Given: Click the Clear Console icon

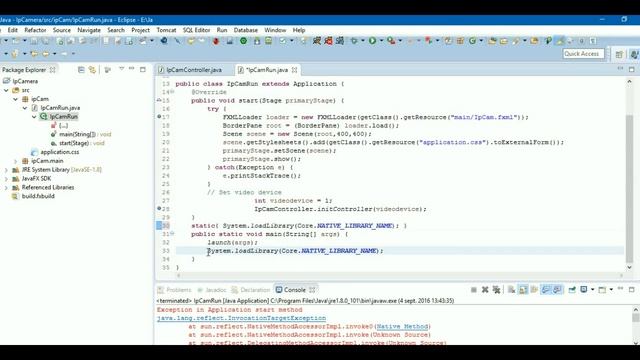Looking at the screenshot, I should coord(511,290).
